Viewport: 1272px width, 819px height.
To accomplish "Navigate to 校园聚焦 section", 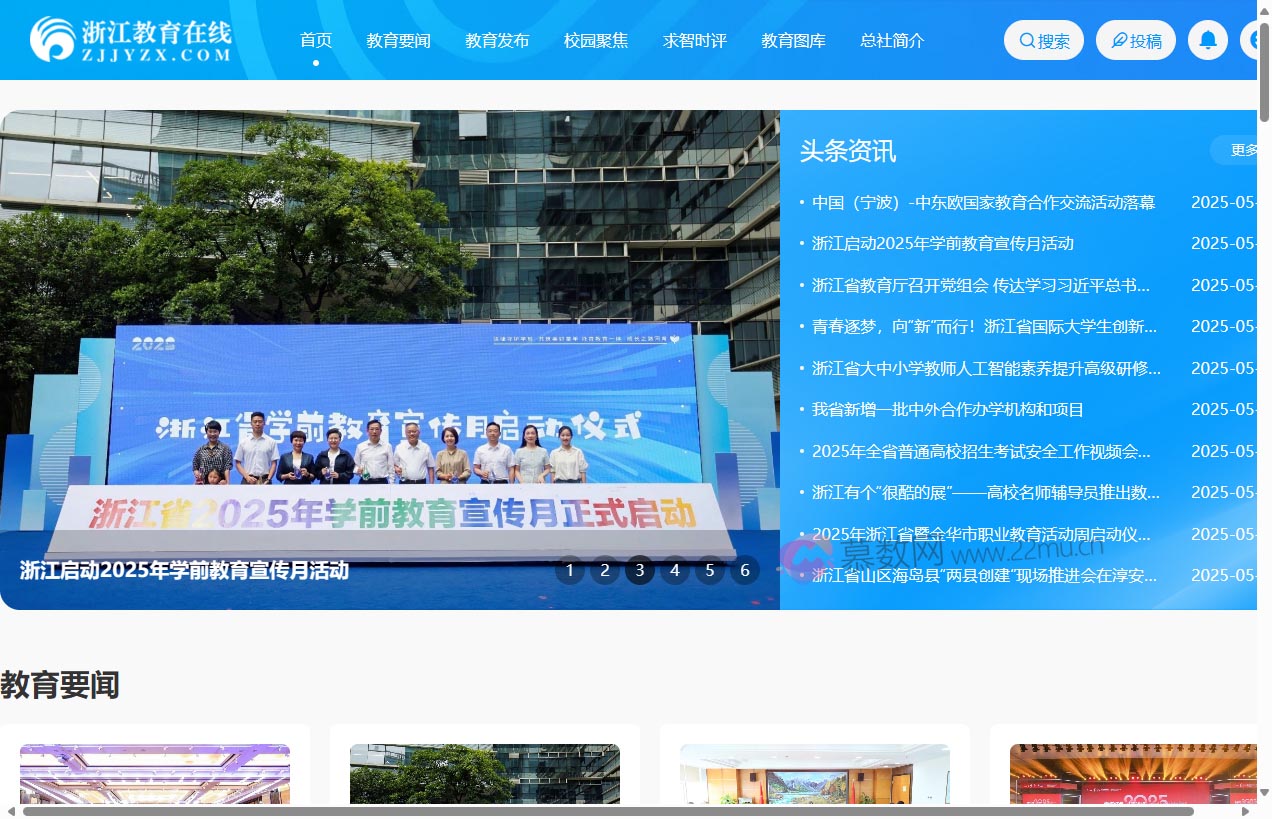I will point(597,40).
